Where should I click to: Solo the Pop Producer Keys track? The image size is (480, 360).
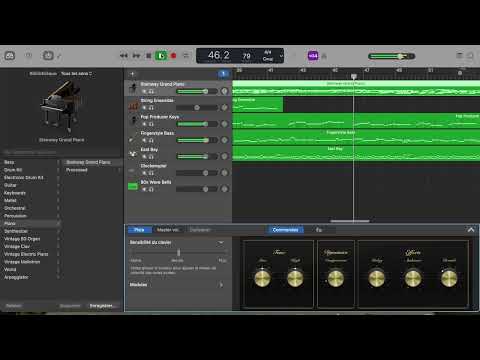click(151, 124)
